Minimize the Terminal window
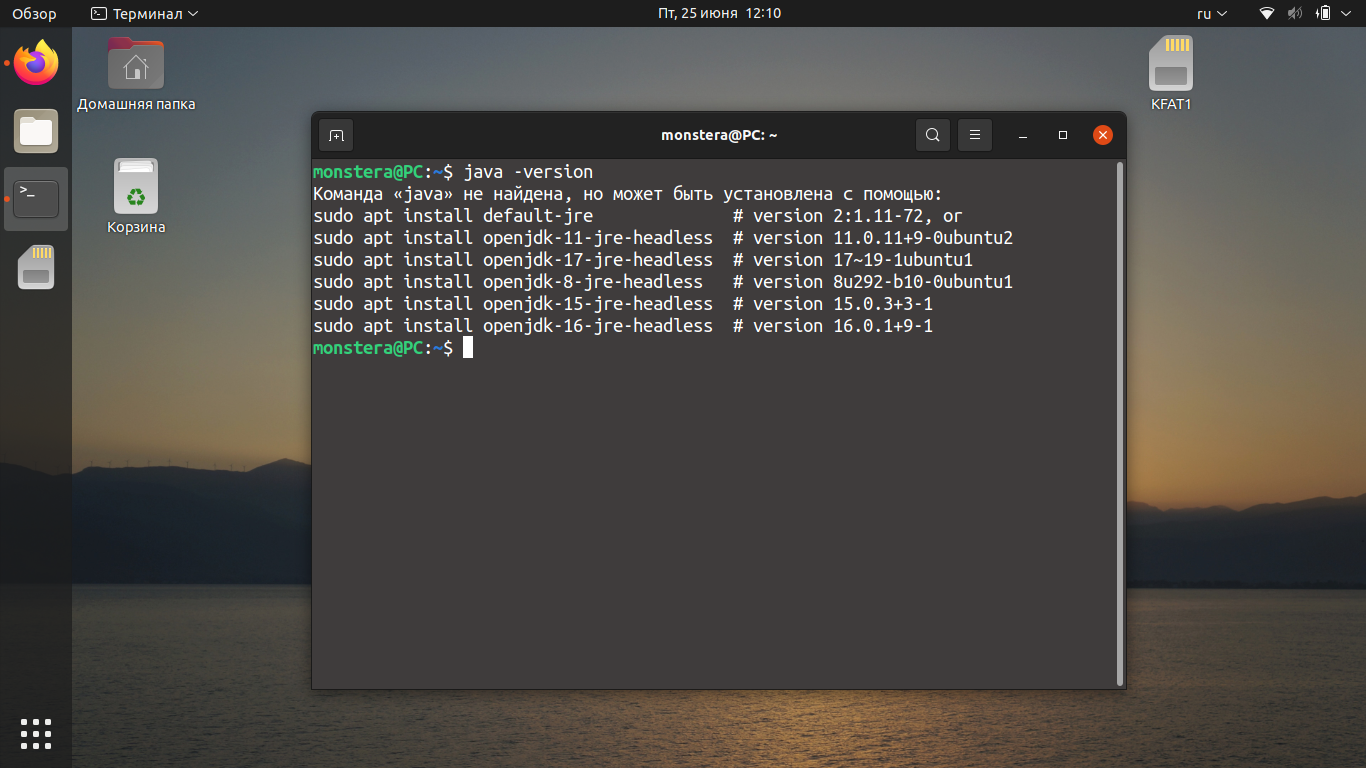Viewport: 1366px width, 768px height. point(1023,135)
